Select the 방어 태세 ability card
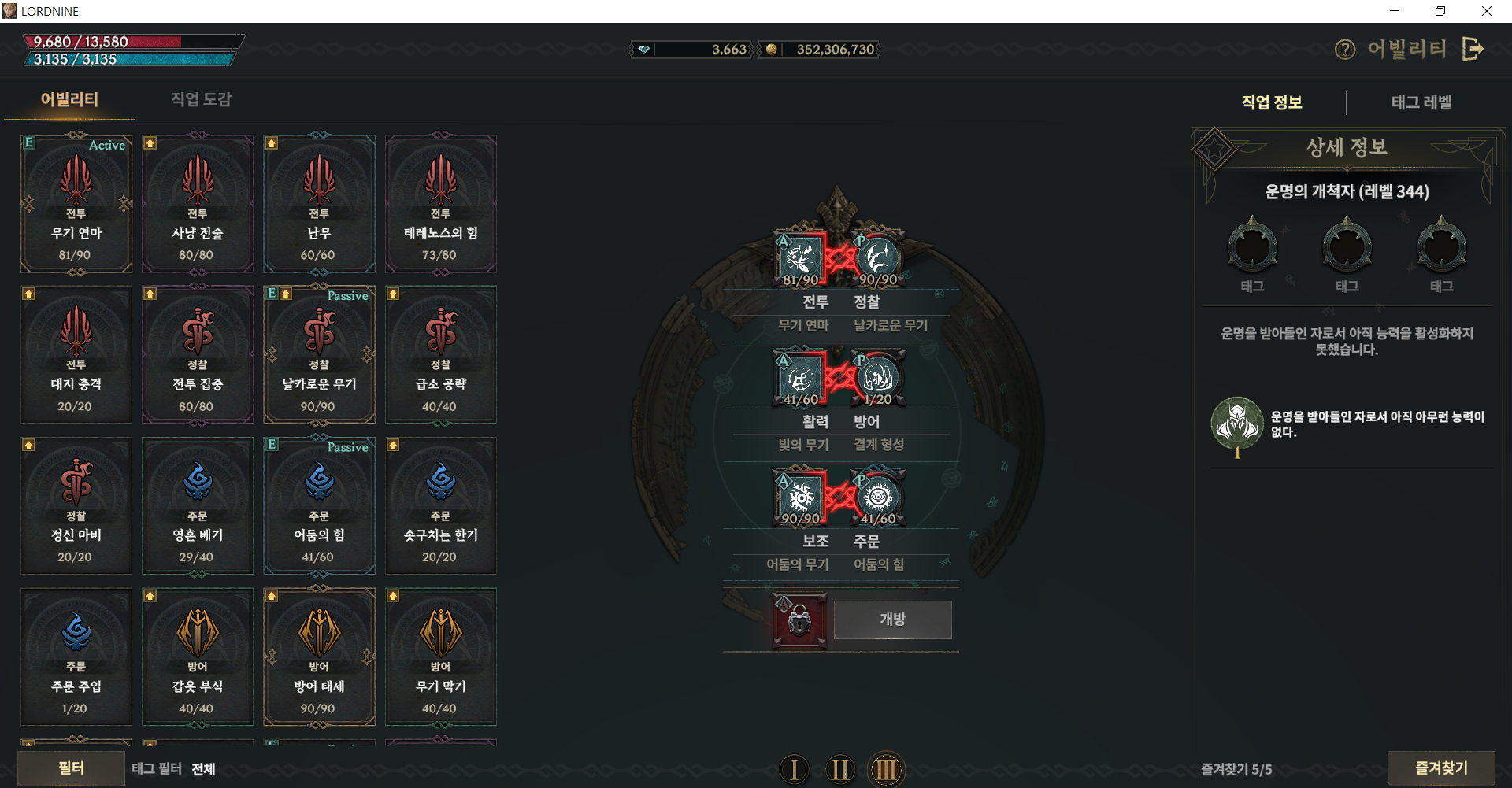 pyautogui.click(x=319, y=657)
